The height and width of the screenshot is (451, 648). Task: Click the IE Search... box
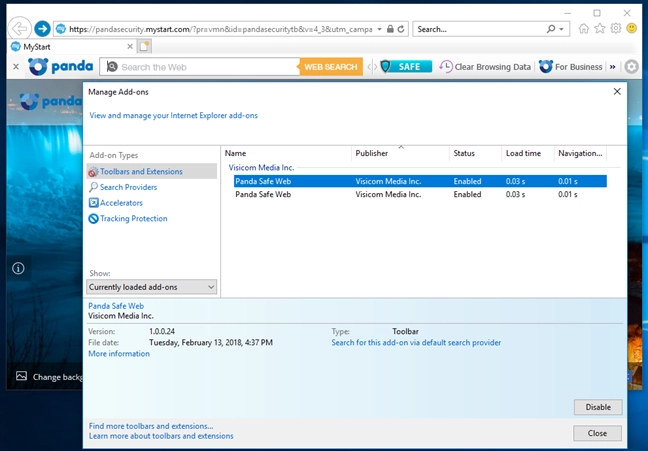[x=479, y=29]
